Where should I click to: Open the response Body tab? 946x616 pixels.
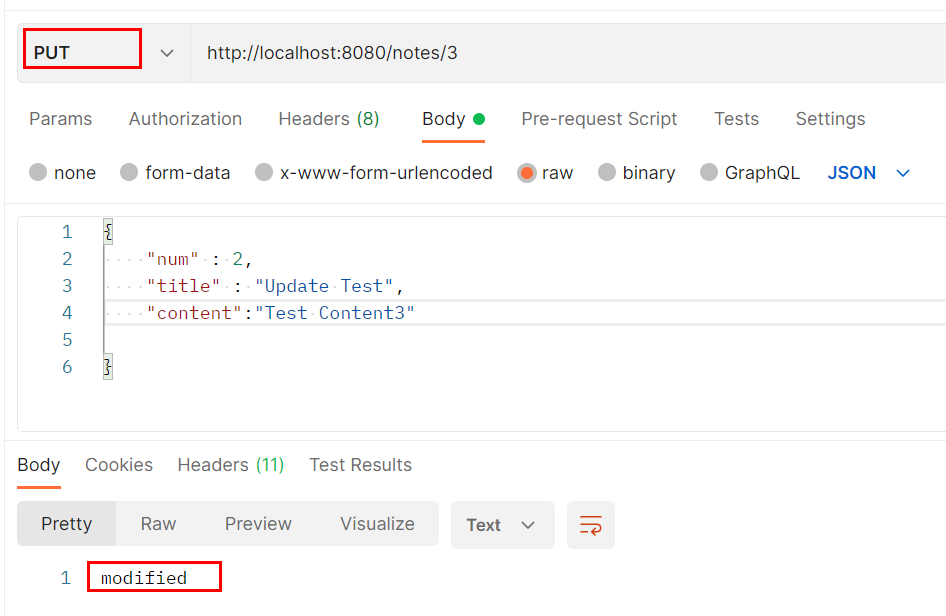[x=39, y=465]
